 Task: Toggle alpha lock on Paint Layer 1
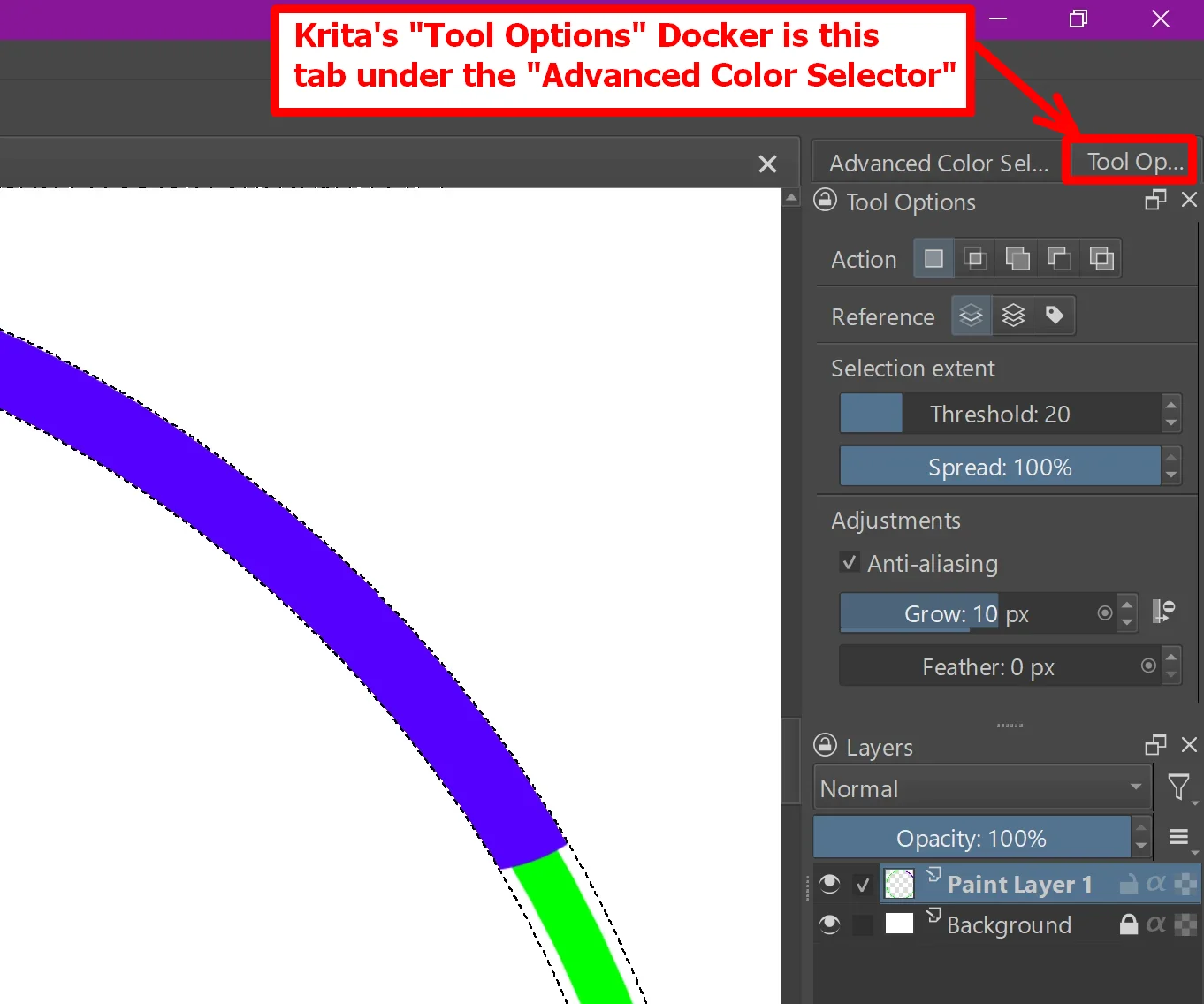click(1185, 884)
